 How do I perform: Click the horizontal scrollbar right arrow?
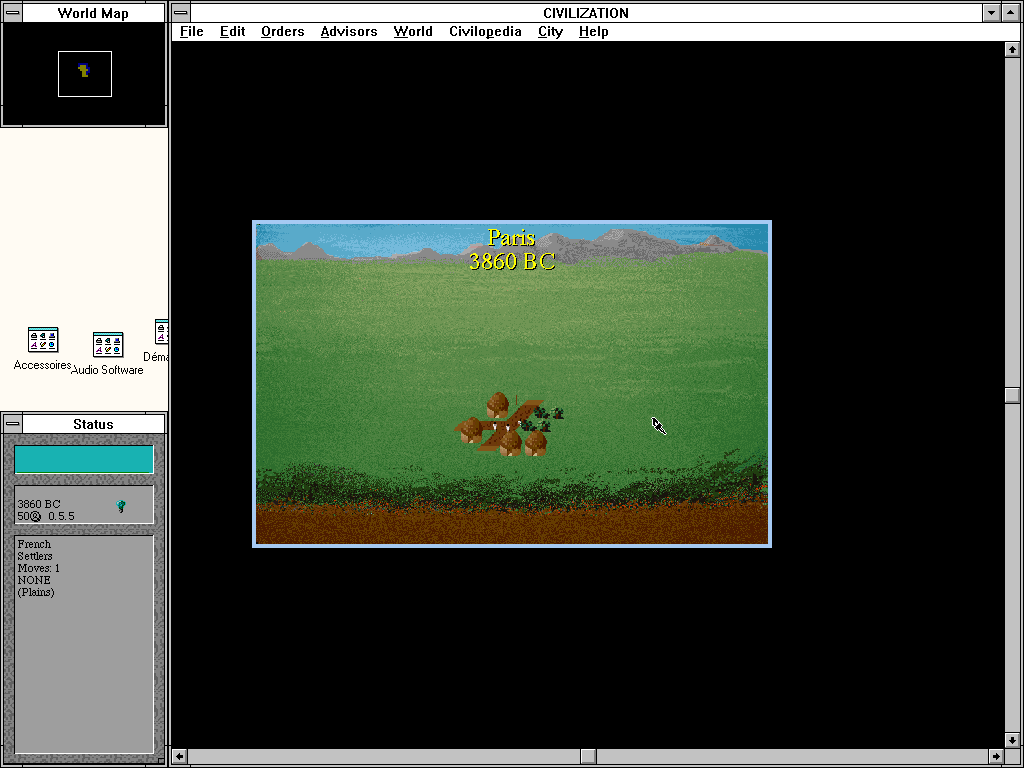pyautogui.click(x=996, y=756)
